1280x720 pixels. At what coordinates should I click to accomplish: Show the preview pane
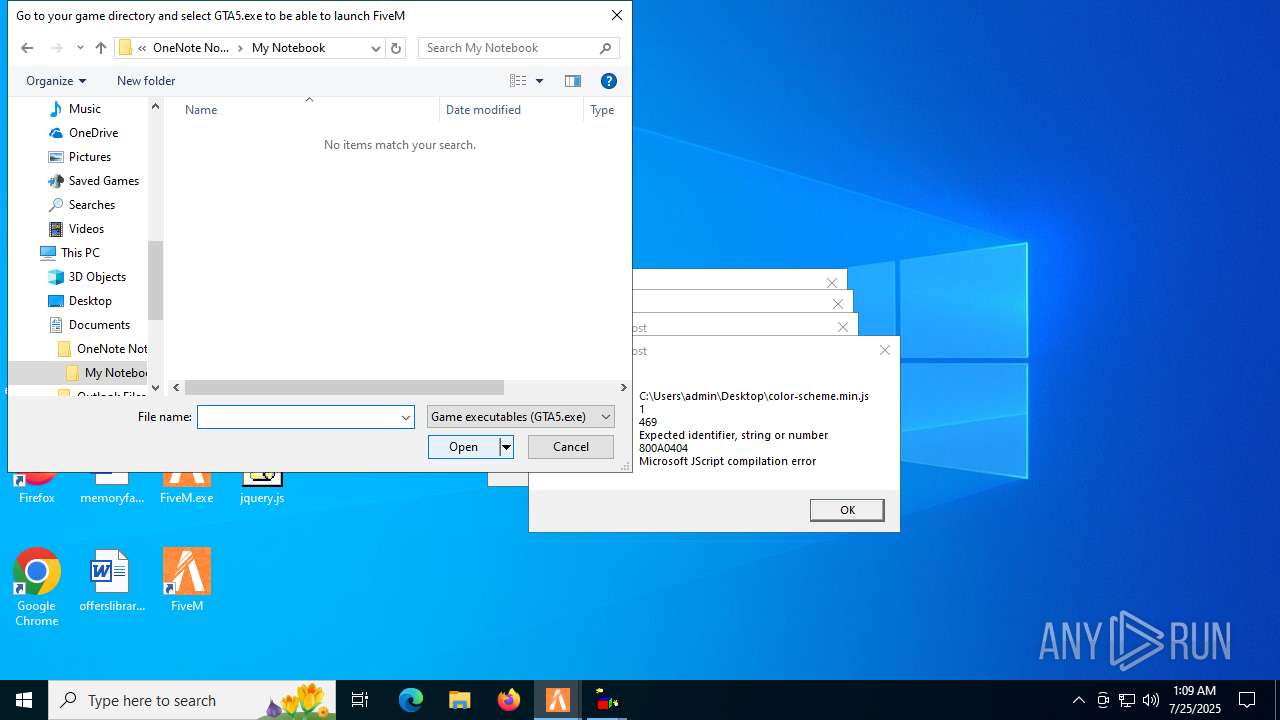point(573,81)
